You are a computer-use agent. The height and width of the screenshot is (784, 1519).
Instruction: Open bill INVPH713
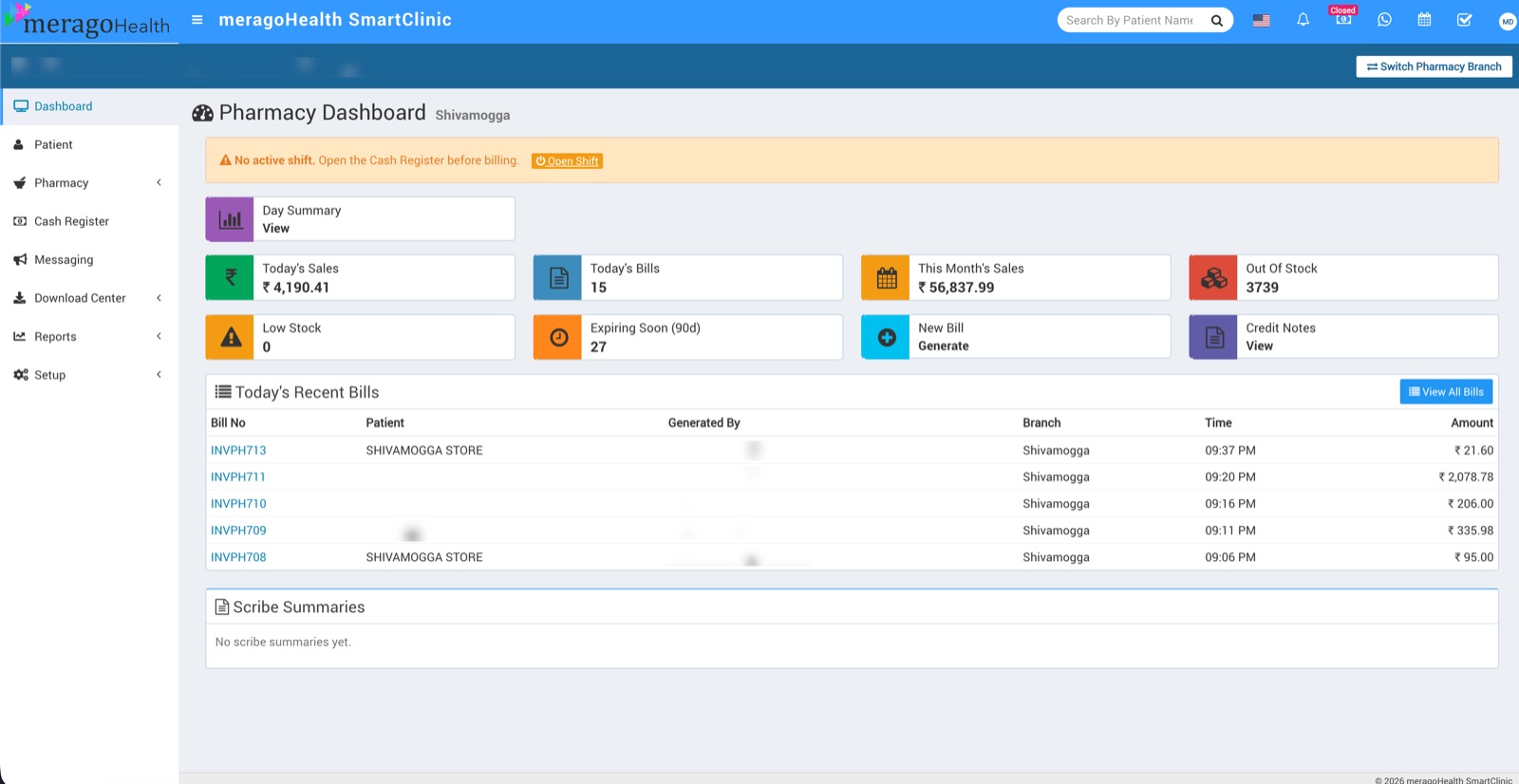pos(238,451)
